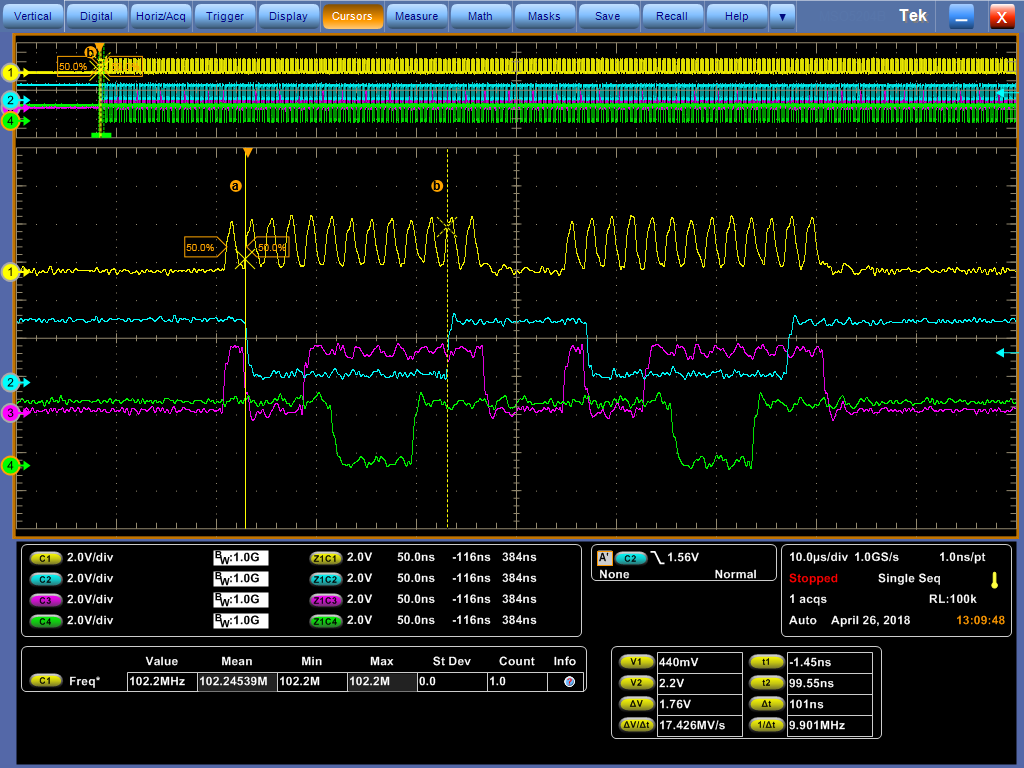Click the 1/Δt readout label
The height and width of the screenshot is (768, 1024).
point(767,725)
